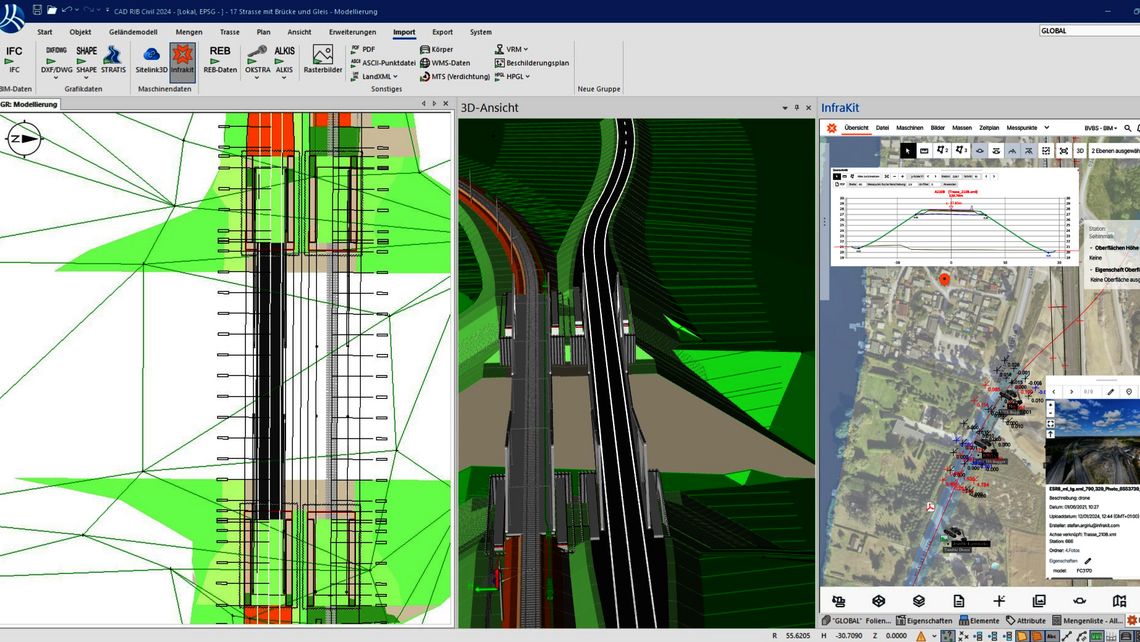Screen dimensions: 1140x642
Task: Open the Bilder tab in InfraKit
Action: [x=938, y=128]
